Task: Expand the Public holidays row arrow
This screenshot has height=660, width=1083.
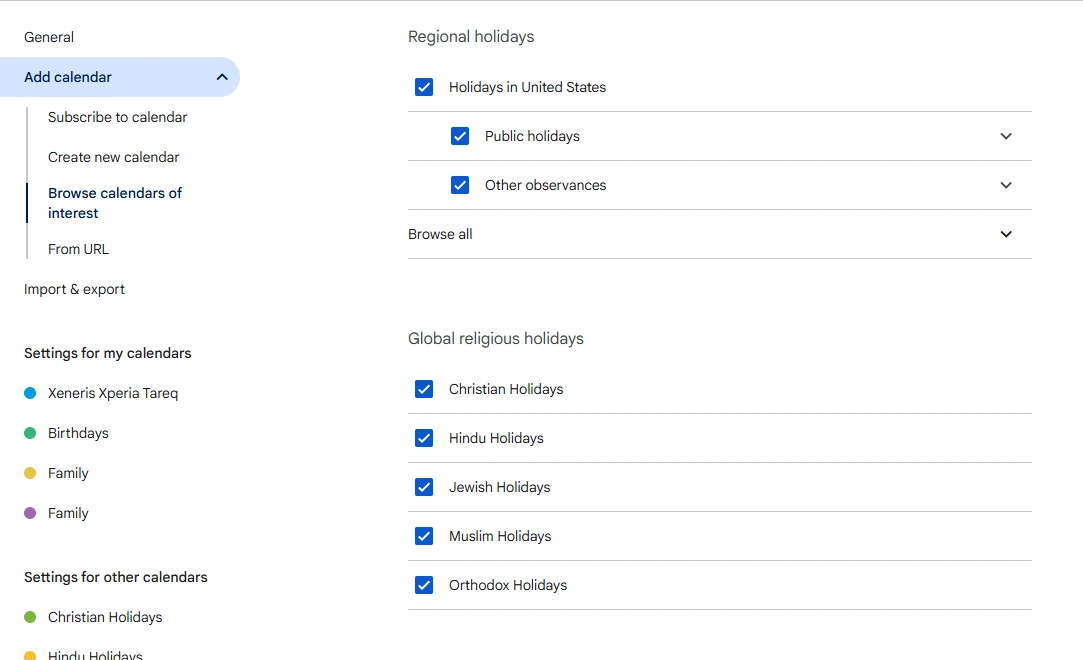Action: coord(1006,136)
